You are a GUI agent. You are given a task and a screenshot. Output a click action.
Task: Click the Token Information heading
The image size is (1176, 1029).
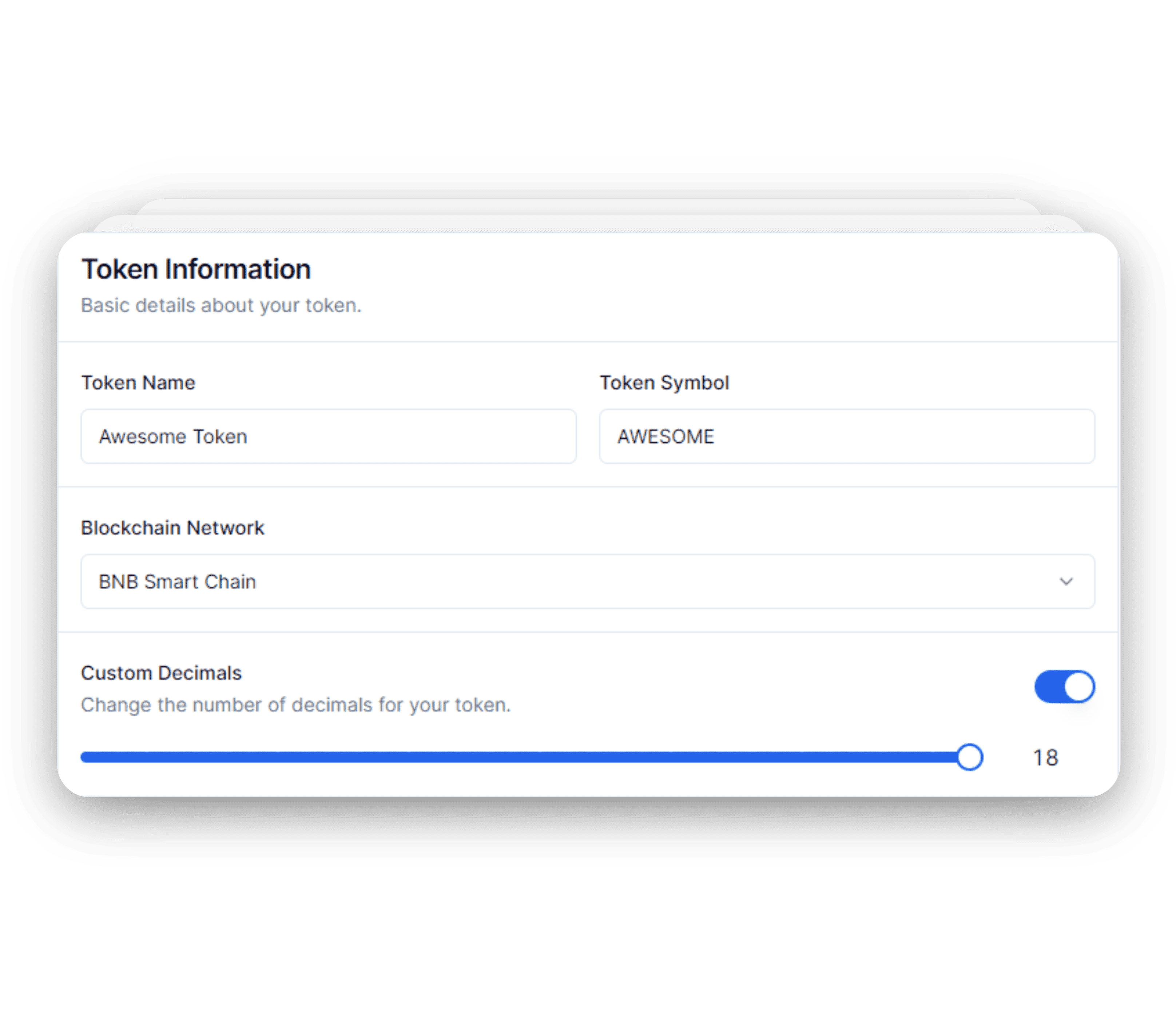(196, 269)
